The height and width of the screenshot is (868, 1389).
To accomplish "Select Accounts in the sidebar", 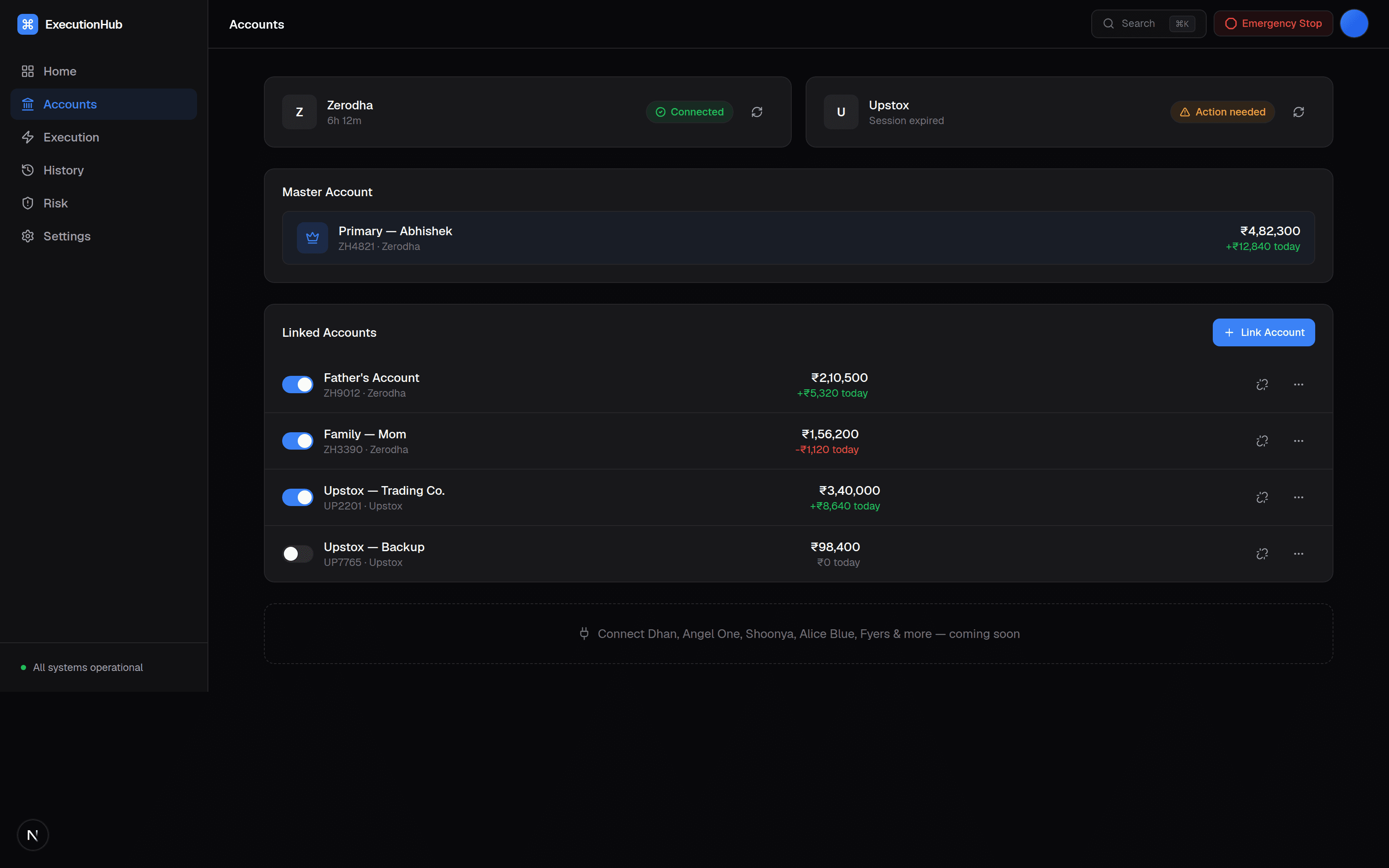I will 104,104.
